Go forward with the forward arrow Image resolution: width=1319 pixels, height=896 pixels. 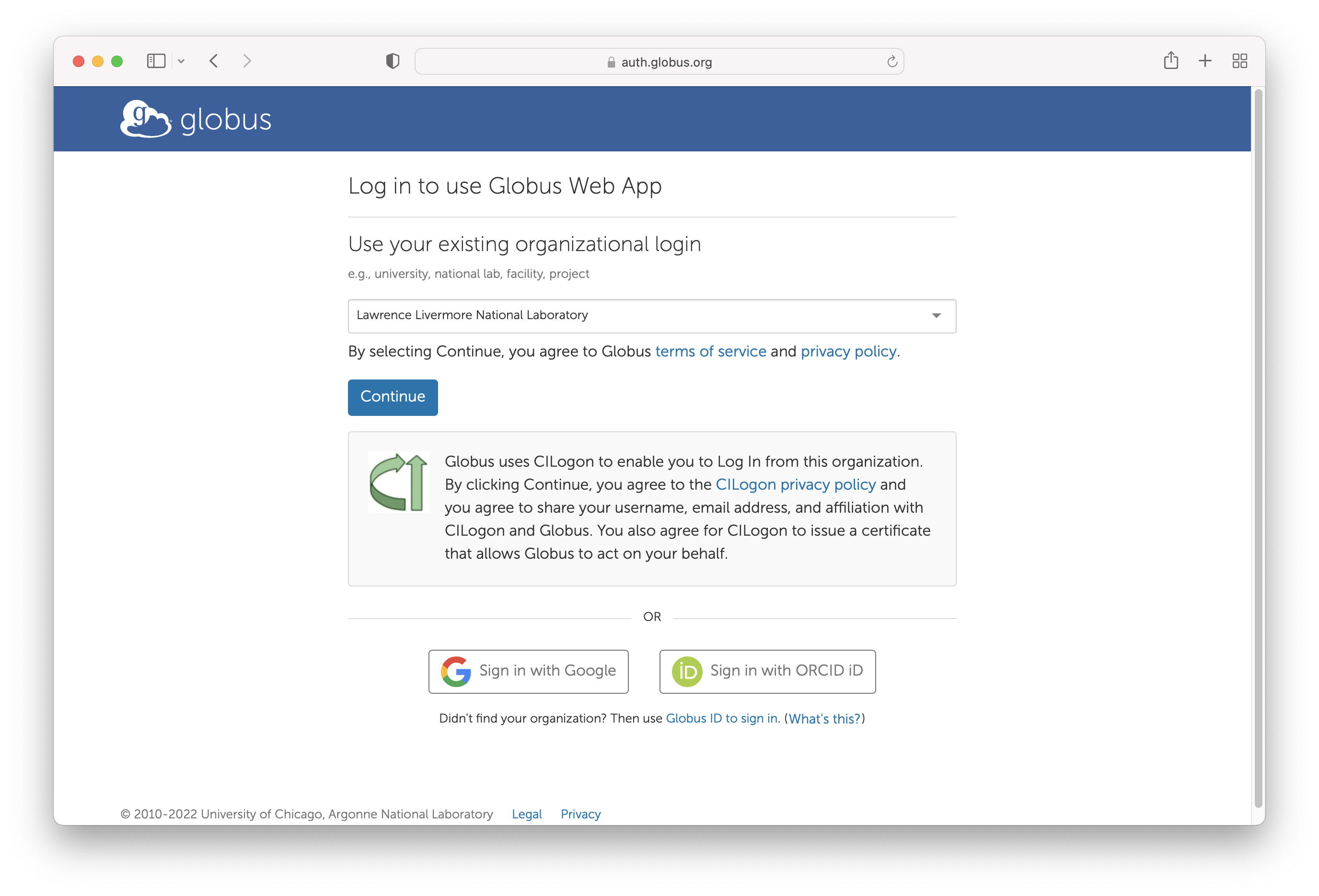tap(247, 61)
